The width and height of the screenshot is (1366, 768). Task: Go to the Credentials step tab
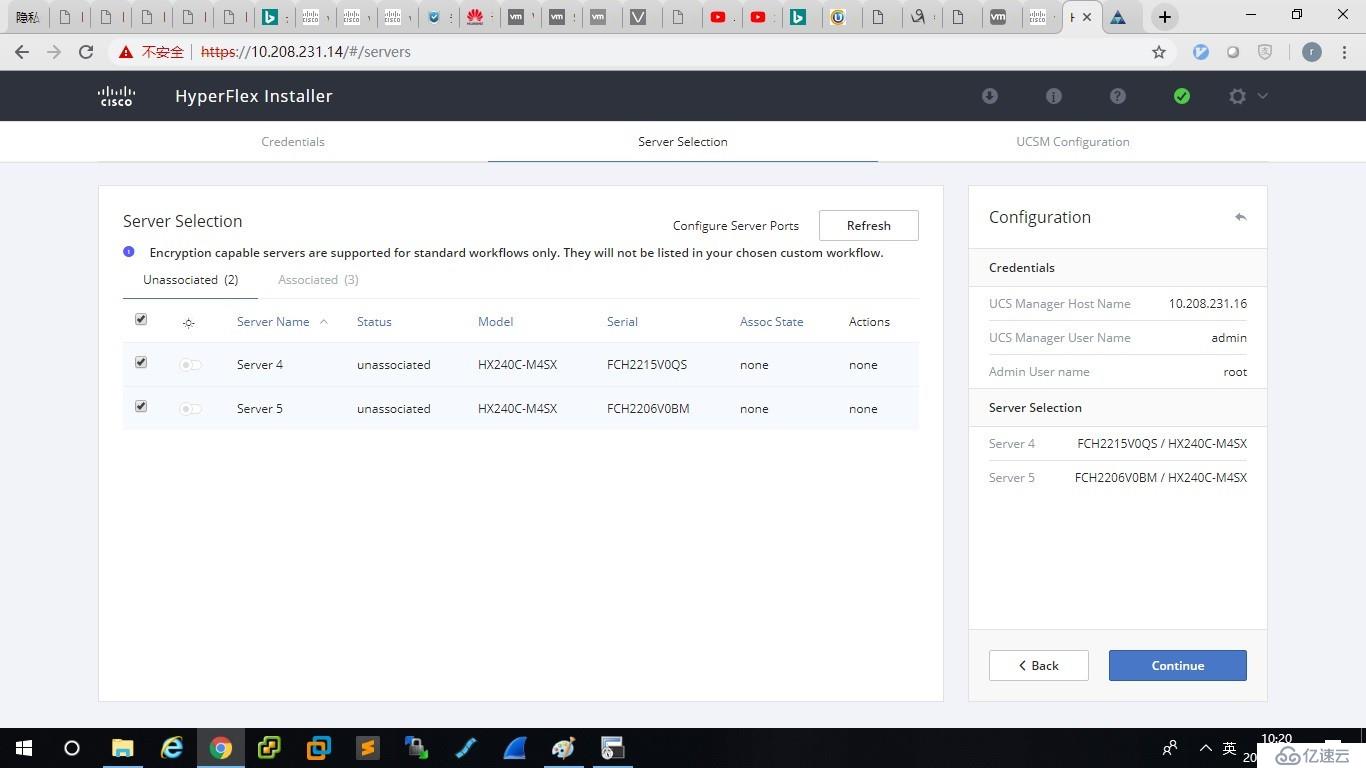click(293, 142)
